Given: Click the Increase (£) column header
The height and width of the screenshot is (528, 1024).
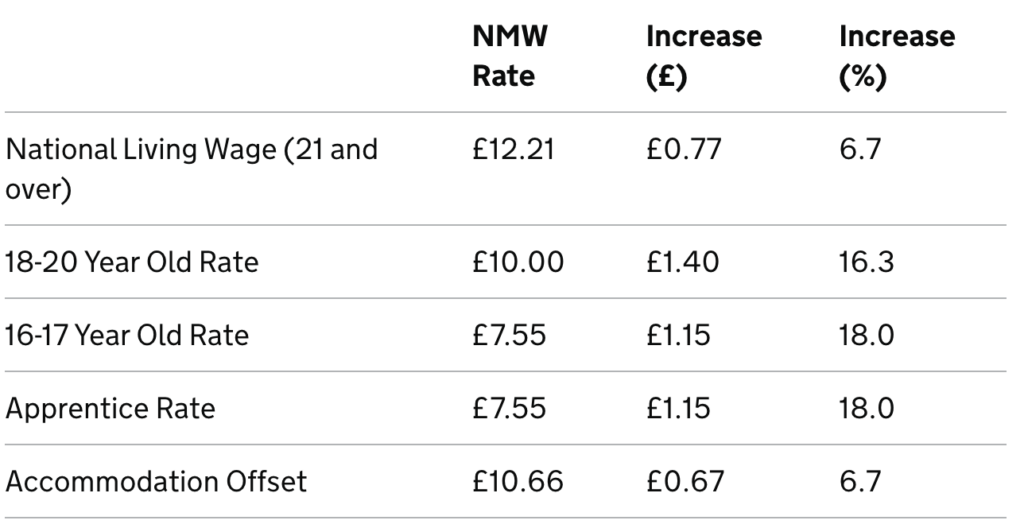Looking at the screenshot, I should pos(703,57).
